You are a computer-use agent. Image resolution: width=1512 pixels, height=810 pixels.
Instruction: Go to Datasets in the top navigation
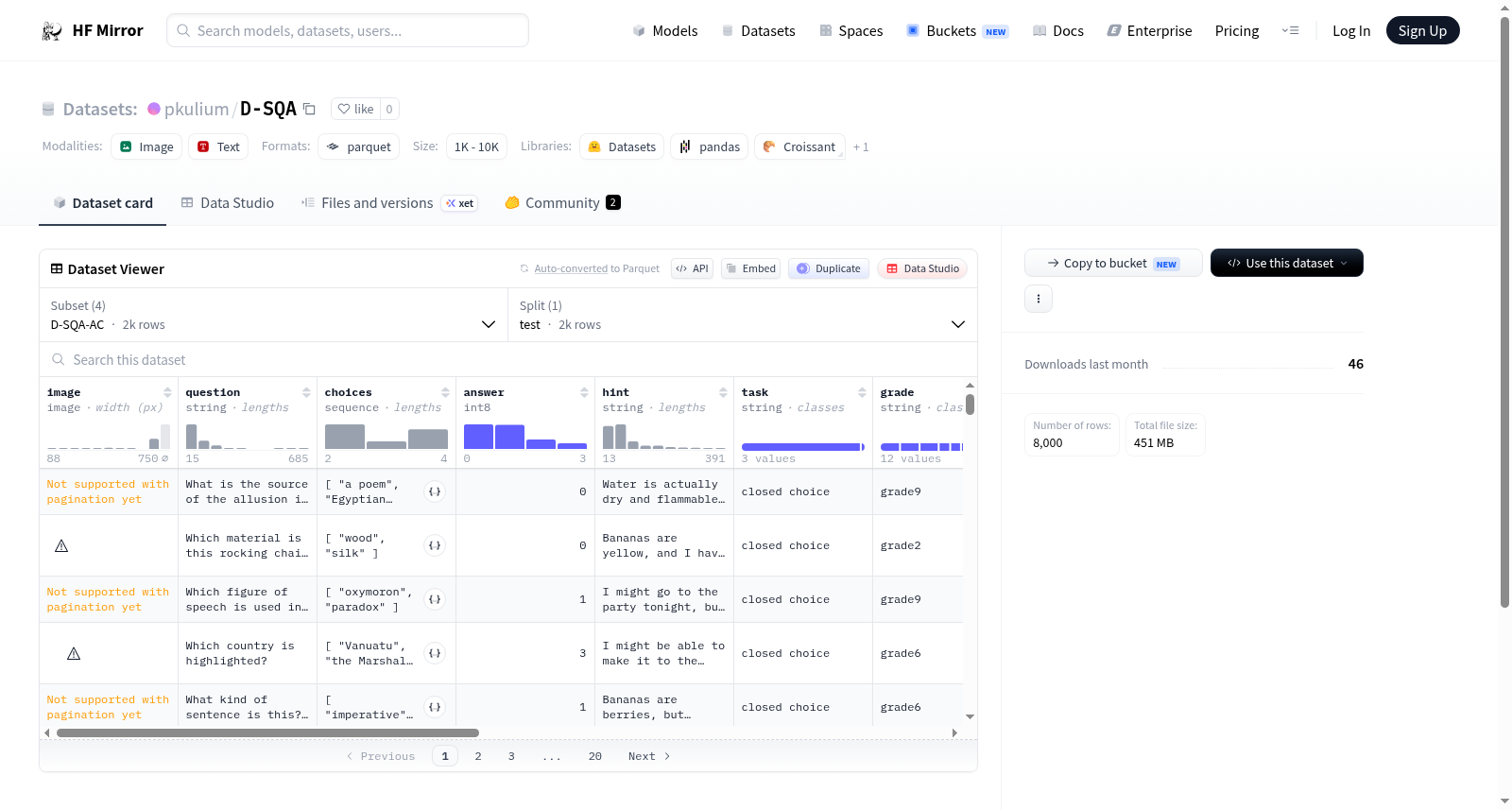(x=759, y=31)
